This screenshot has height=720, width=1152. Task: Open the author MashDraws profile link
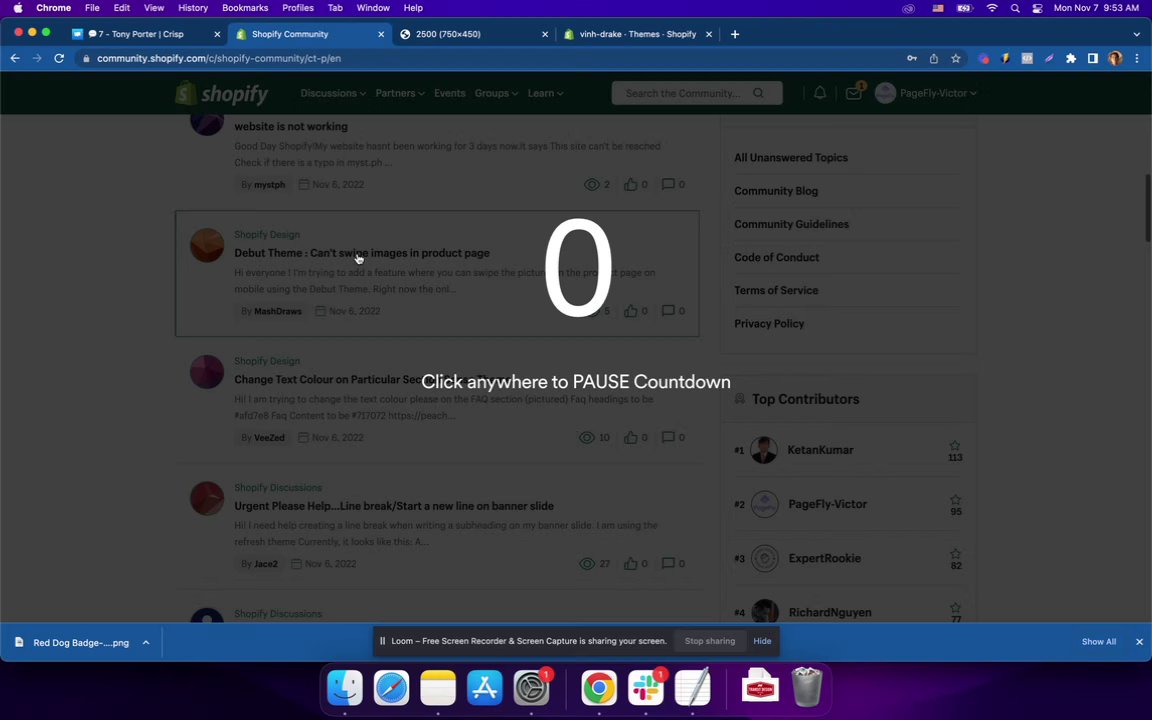tap(278, 311)
